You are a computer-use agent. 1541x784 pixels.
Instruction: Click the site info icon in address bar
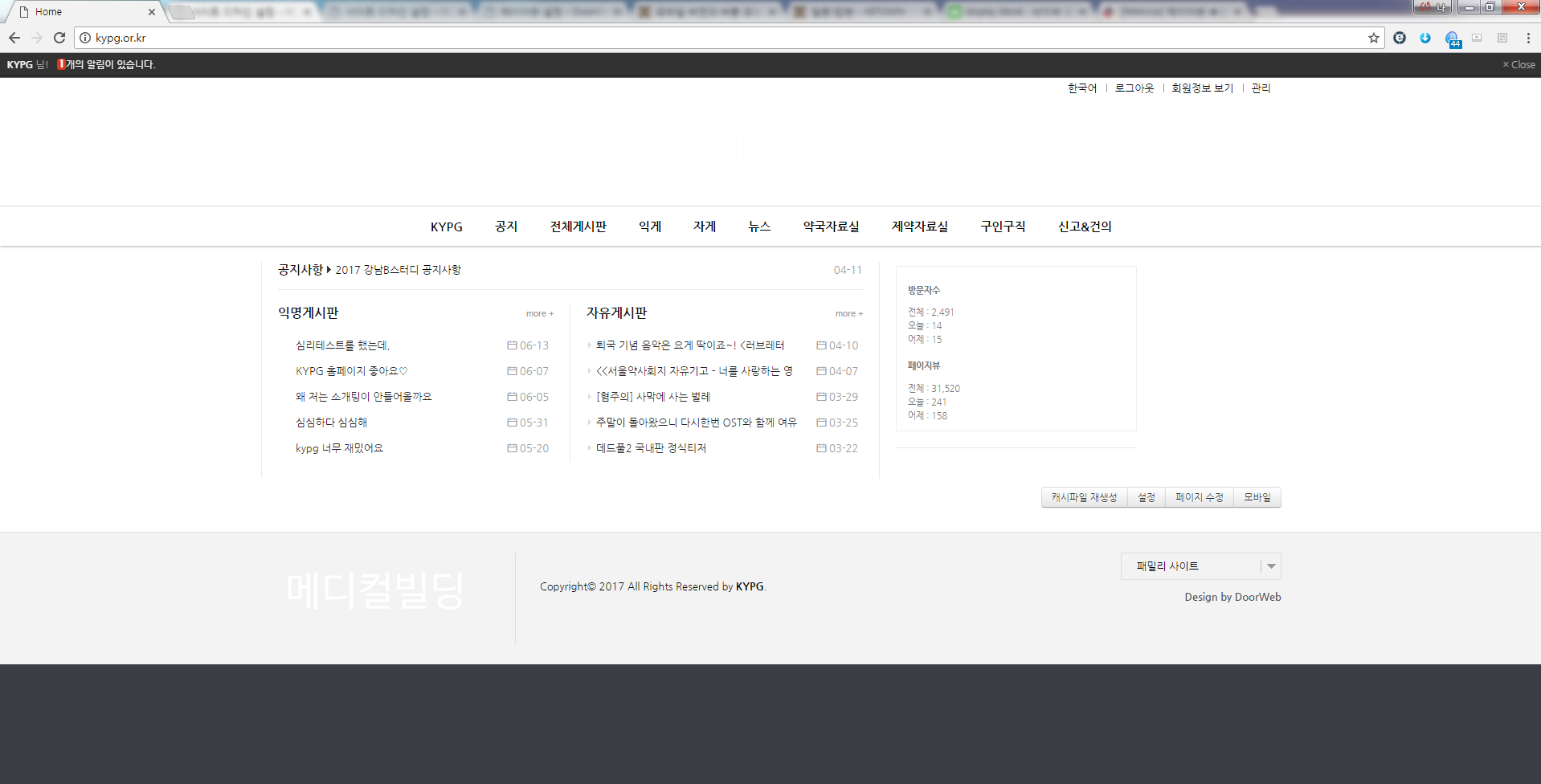[85, 38]
